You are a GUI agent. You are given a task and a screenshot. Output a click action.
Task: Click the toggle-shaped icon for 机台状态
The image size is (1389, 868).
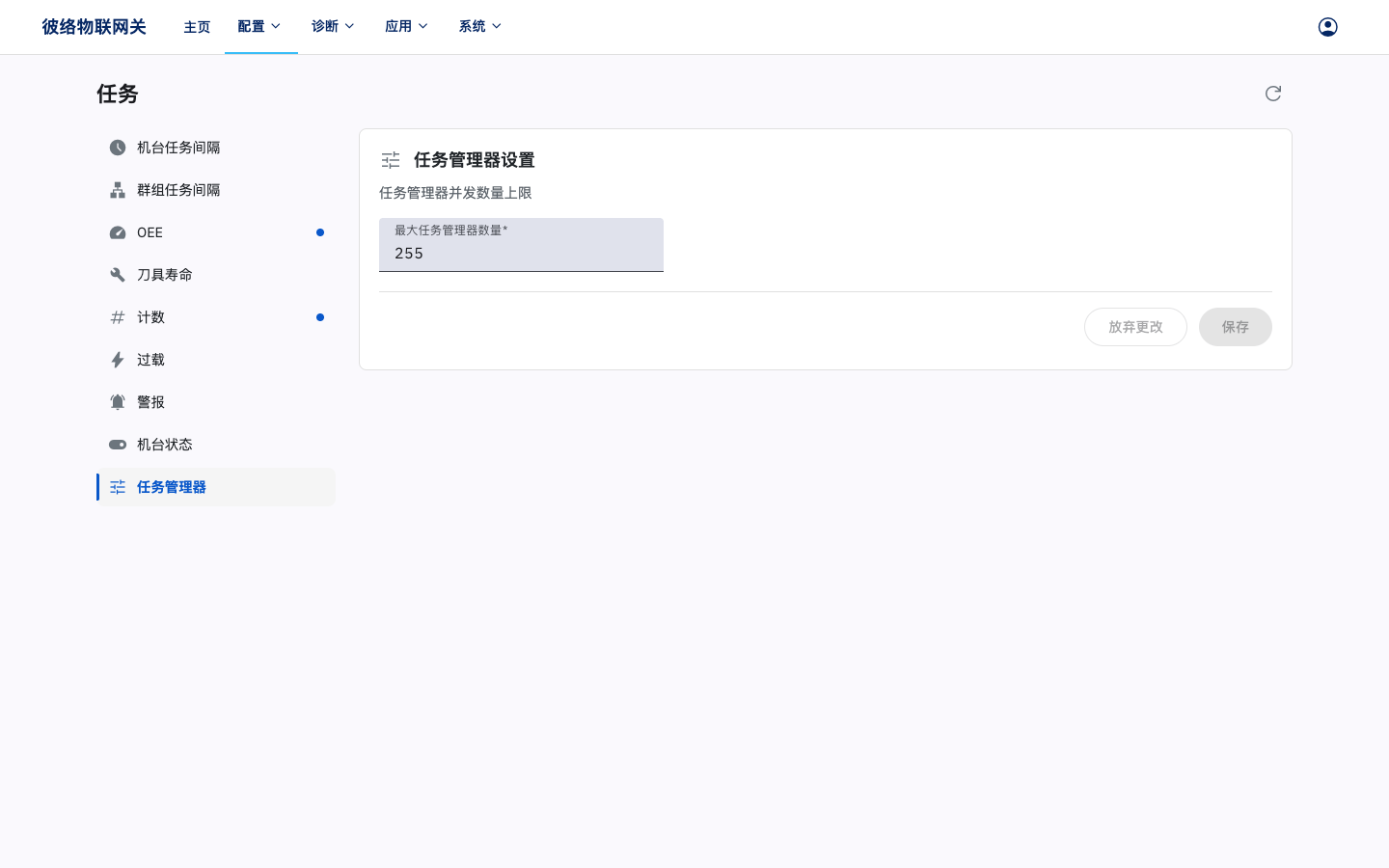[x=118, y=445]
